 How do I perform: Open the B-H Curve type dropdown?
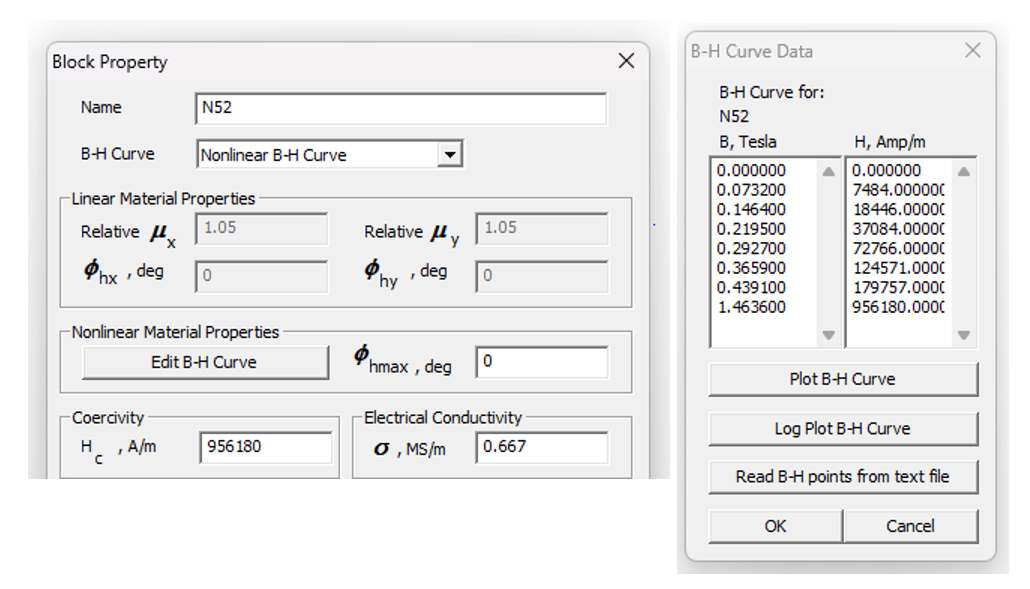[450, 155]
